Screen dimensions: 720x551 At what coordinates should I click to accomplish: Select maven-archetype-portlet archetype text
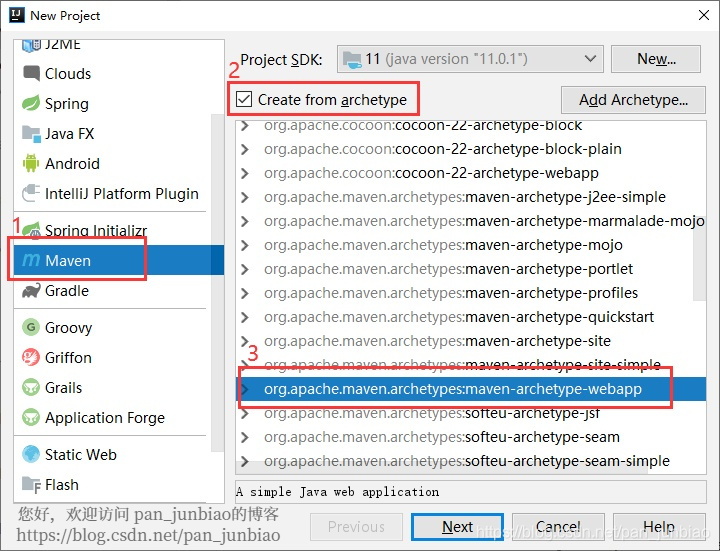pos(448,269)
